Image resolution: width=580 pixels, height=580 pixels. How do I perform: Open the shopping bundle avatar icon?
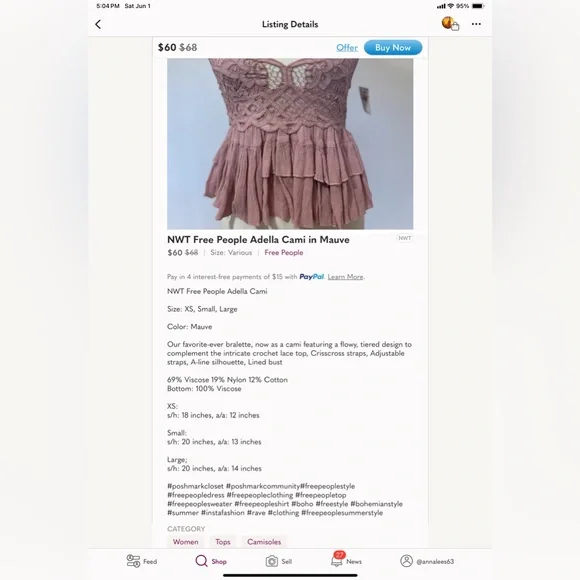[450, 24]
